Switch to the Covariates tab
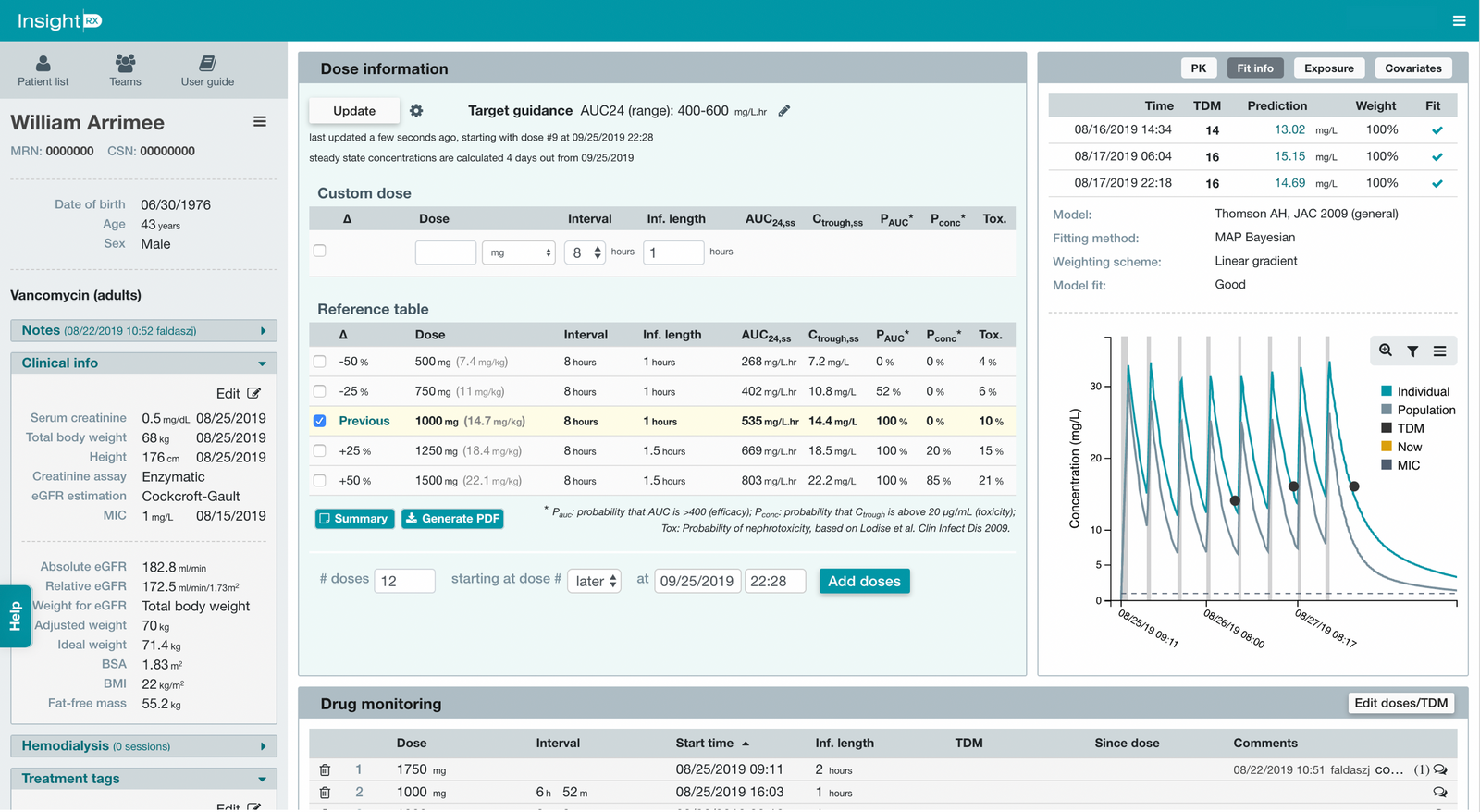 1412,68
